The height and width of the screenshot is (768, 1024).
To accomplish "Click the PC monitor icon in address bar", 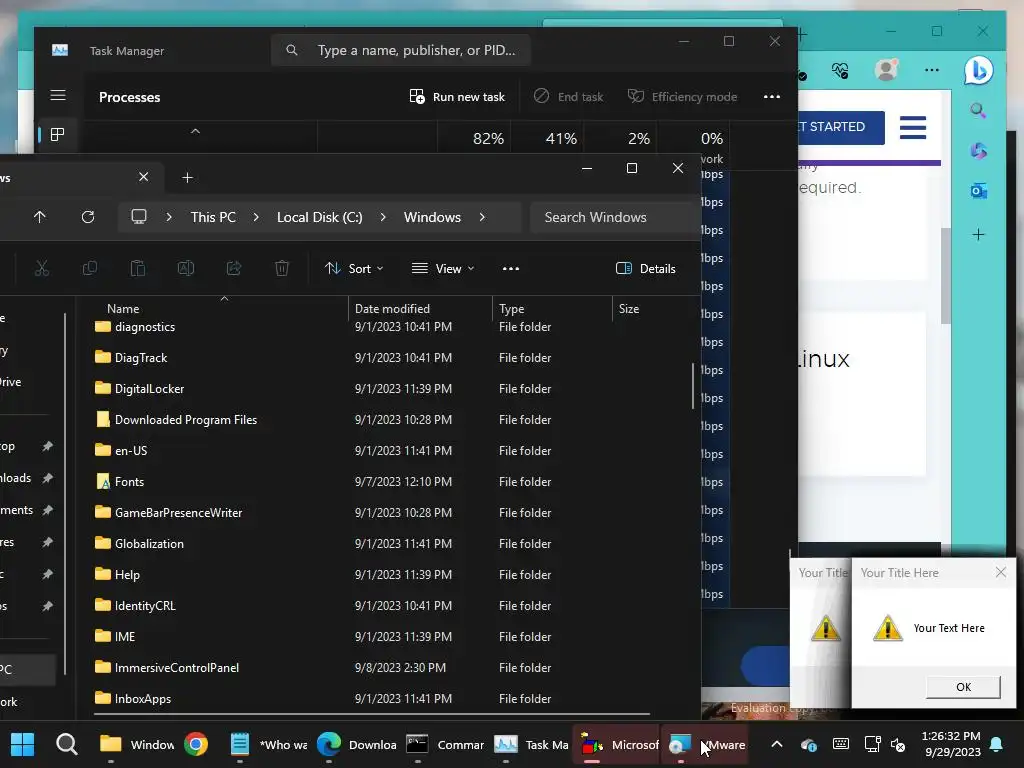I will coord(138,217).
